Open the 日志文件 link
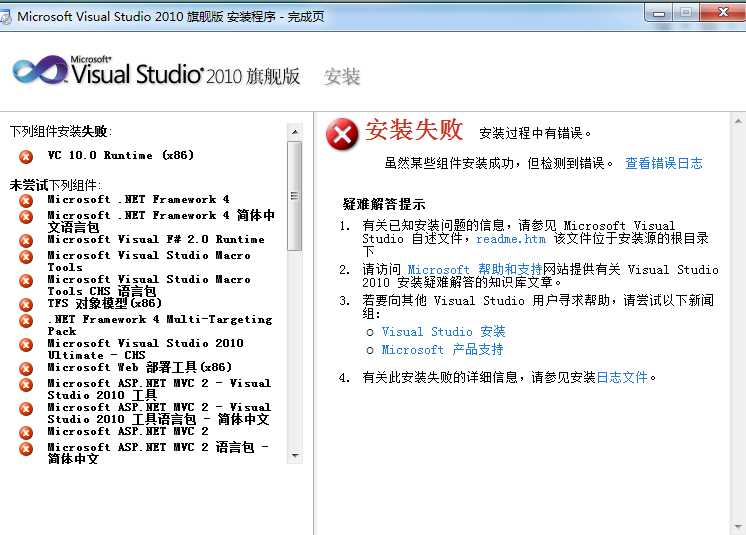This screenshot has height=535, width=746. (622, 377)
